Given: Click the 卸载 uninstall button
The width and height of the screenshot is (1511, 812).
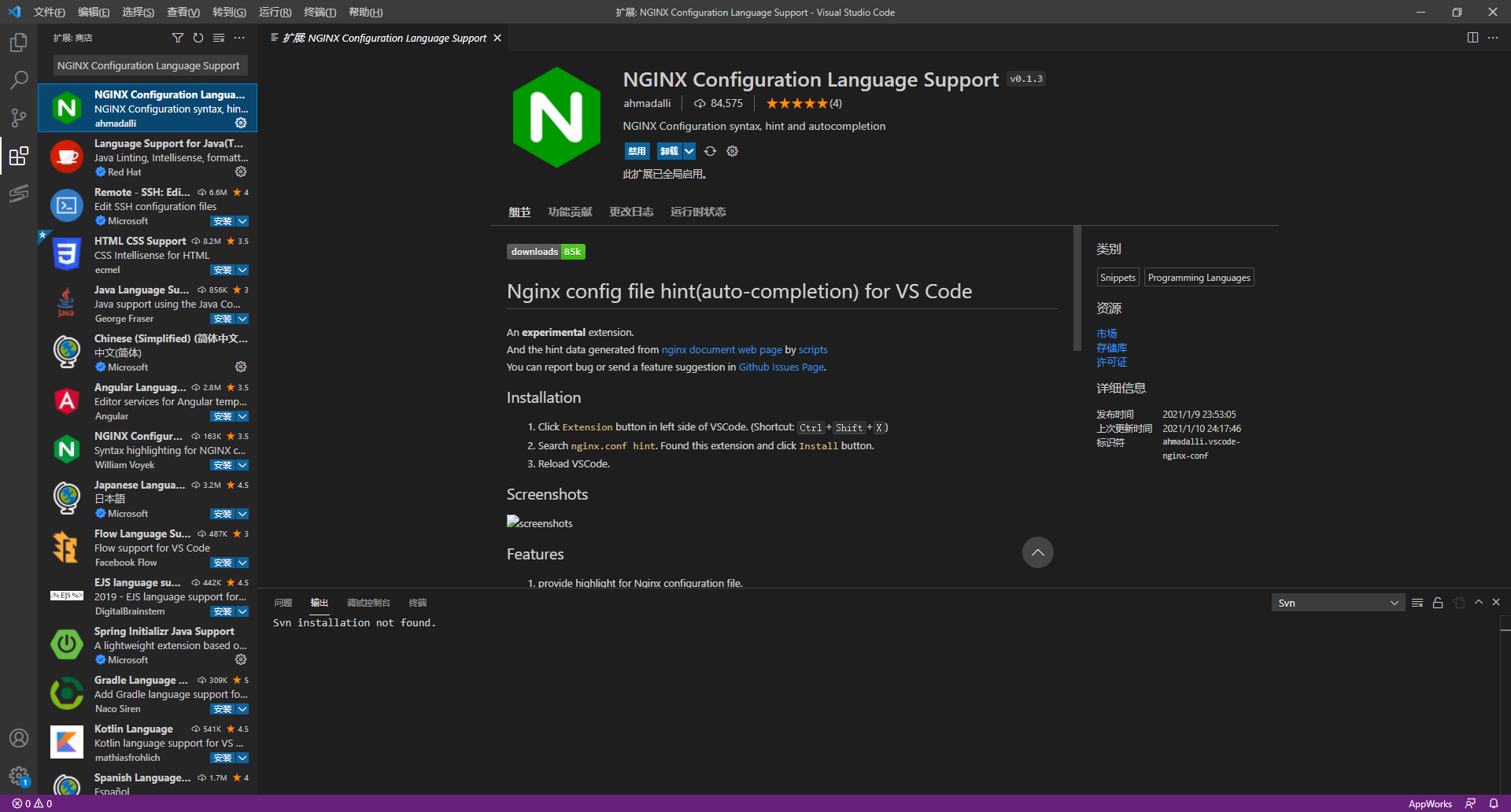Looking at the screenshot, I should point(669,151).
